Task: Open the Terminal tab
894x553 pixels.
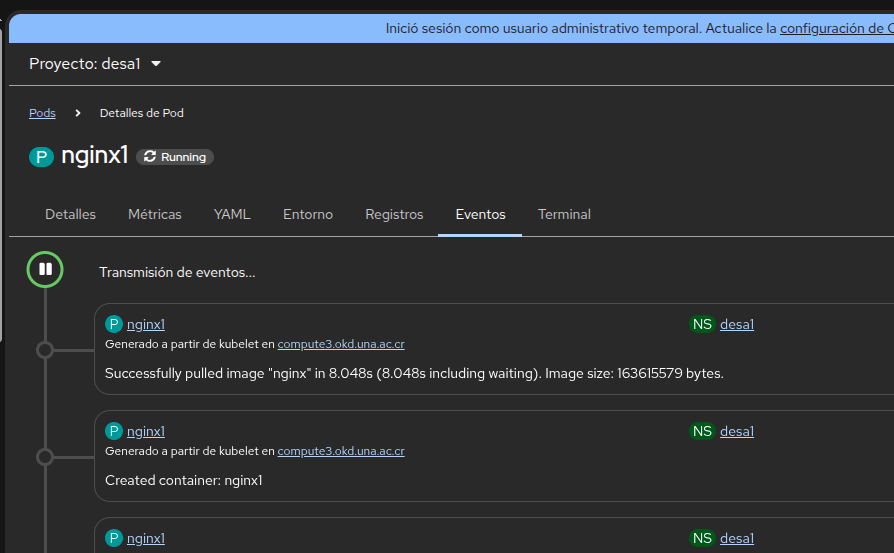Action: click(564, 214)
